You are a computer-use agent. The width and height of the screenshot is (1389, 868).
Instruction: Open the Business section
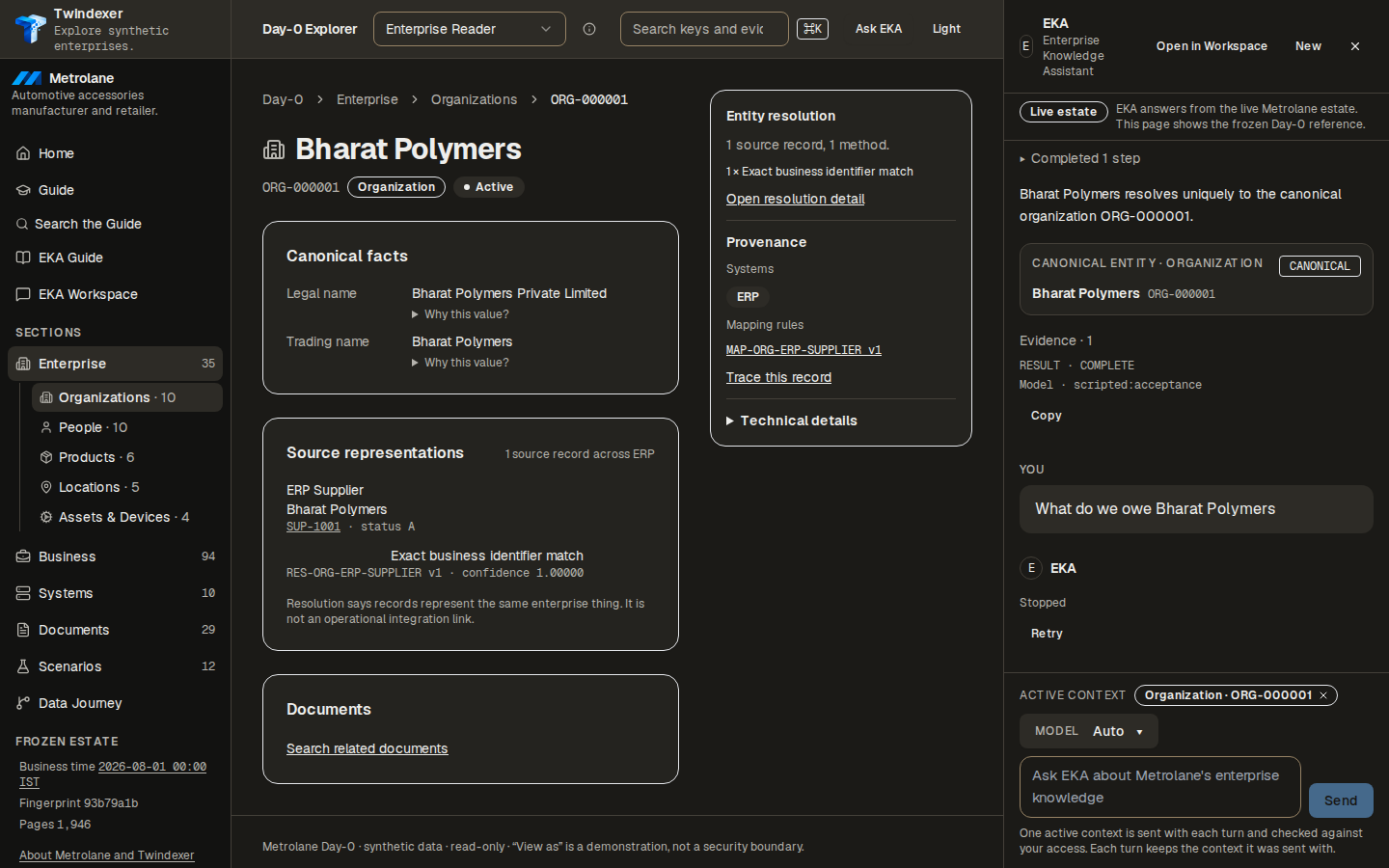pyautogui.click(x=116, y=556)
